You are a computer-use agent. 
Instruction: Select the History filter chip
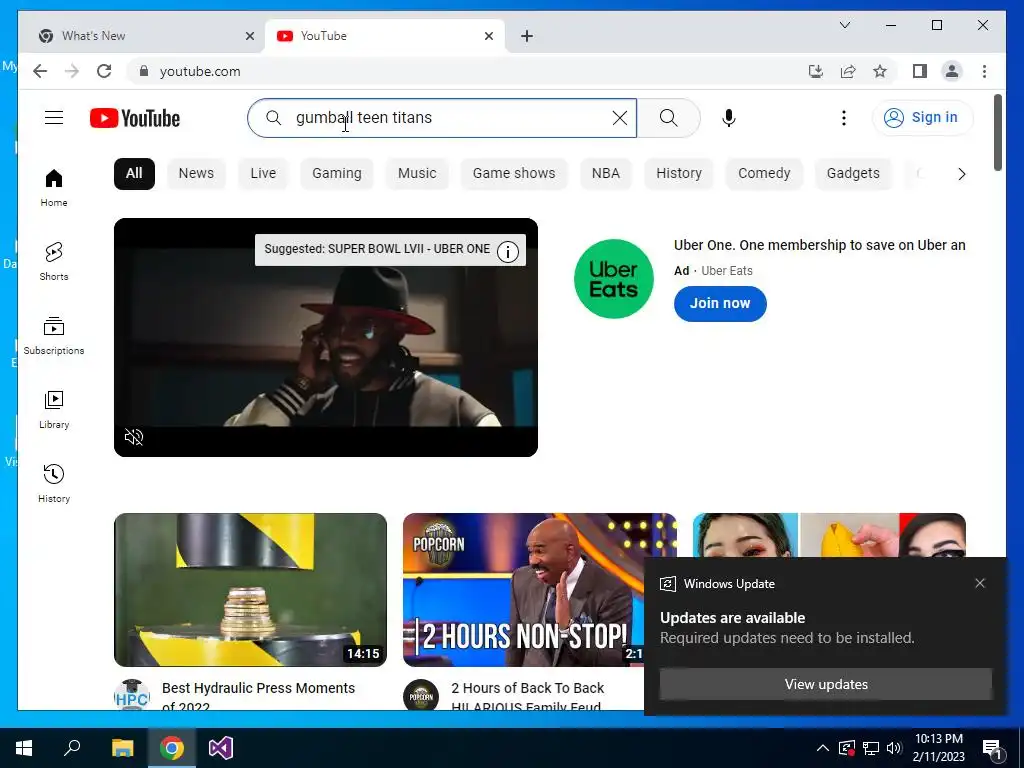coord(679,173)
